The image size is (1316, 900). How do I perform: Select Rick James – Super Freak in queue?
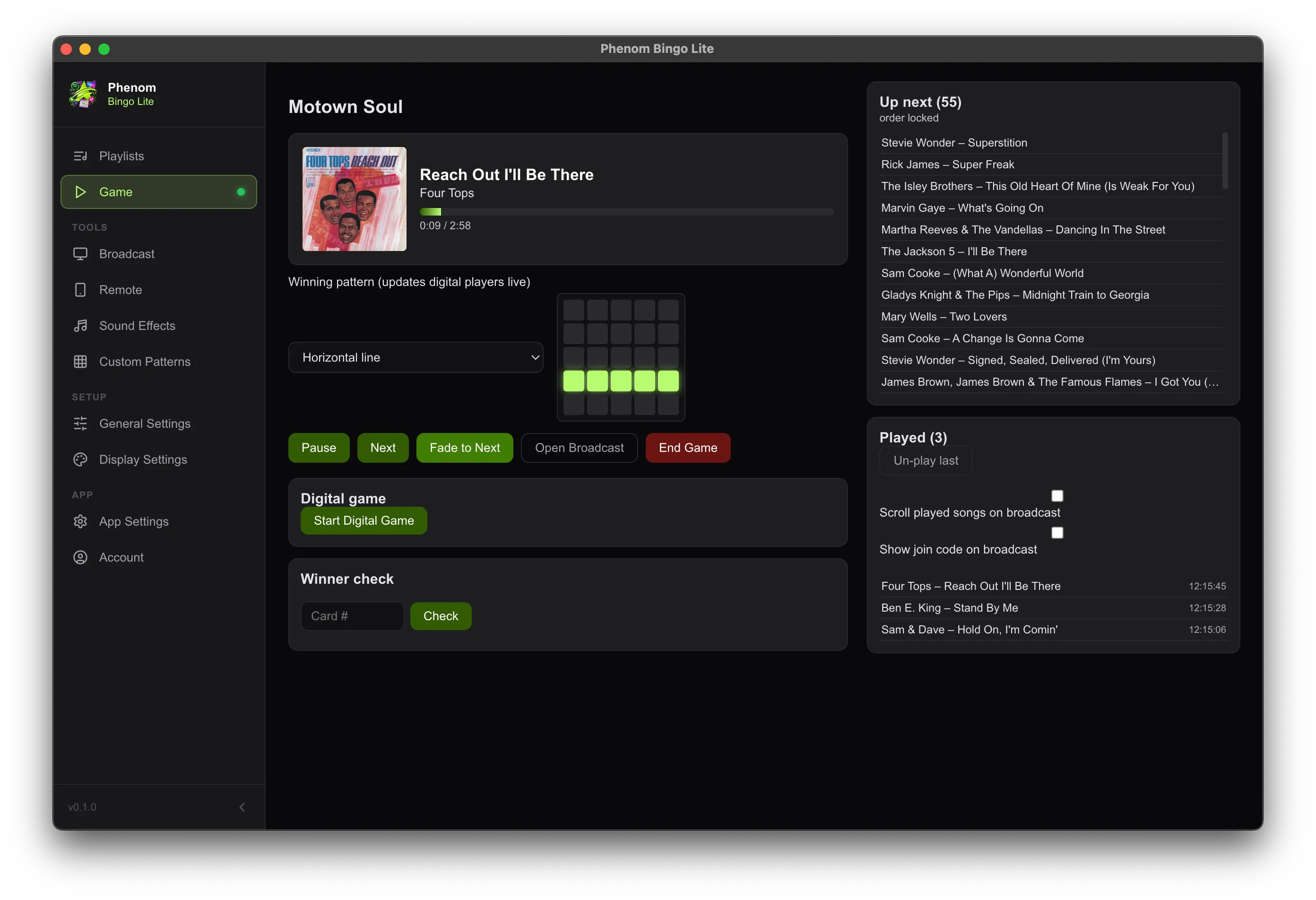click(x=1051, y=165)
